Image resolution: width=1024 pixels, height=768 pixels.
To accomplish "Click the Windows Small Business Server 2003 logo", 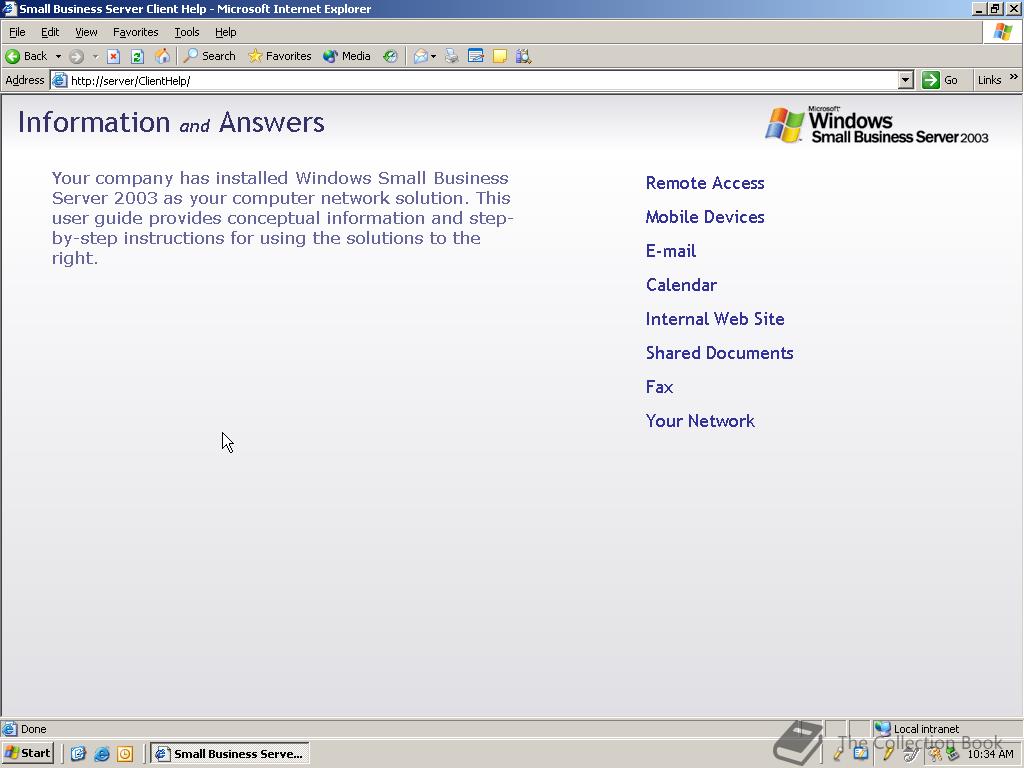I will point(876,125).
